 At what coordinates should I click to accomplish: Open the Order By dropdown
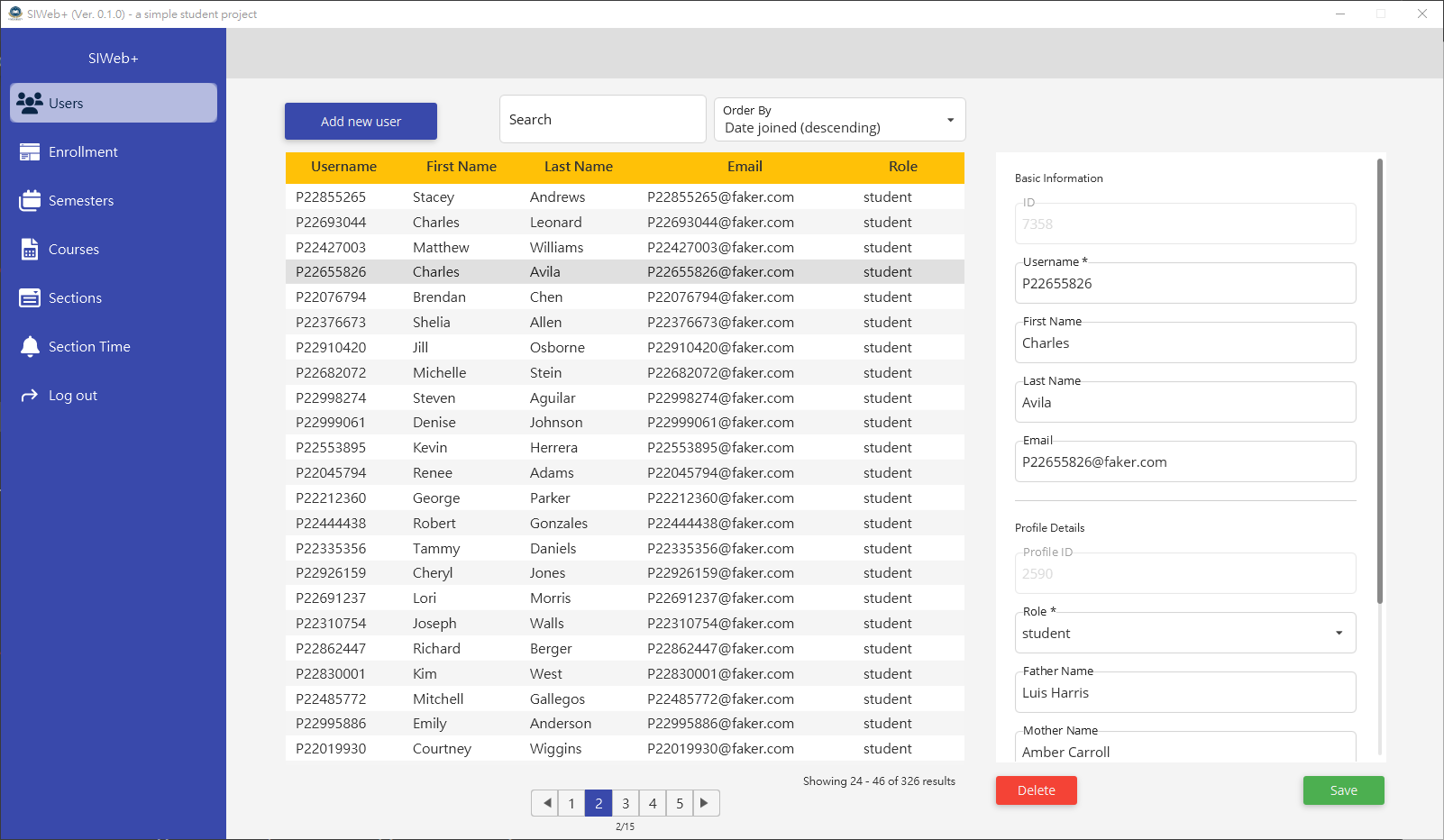tap(839, 120)
